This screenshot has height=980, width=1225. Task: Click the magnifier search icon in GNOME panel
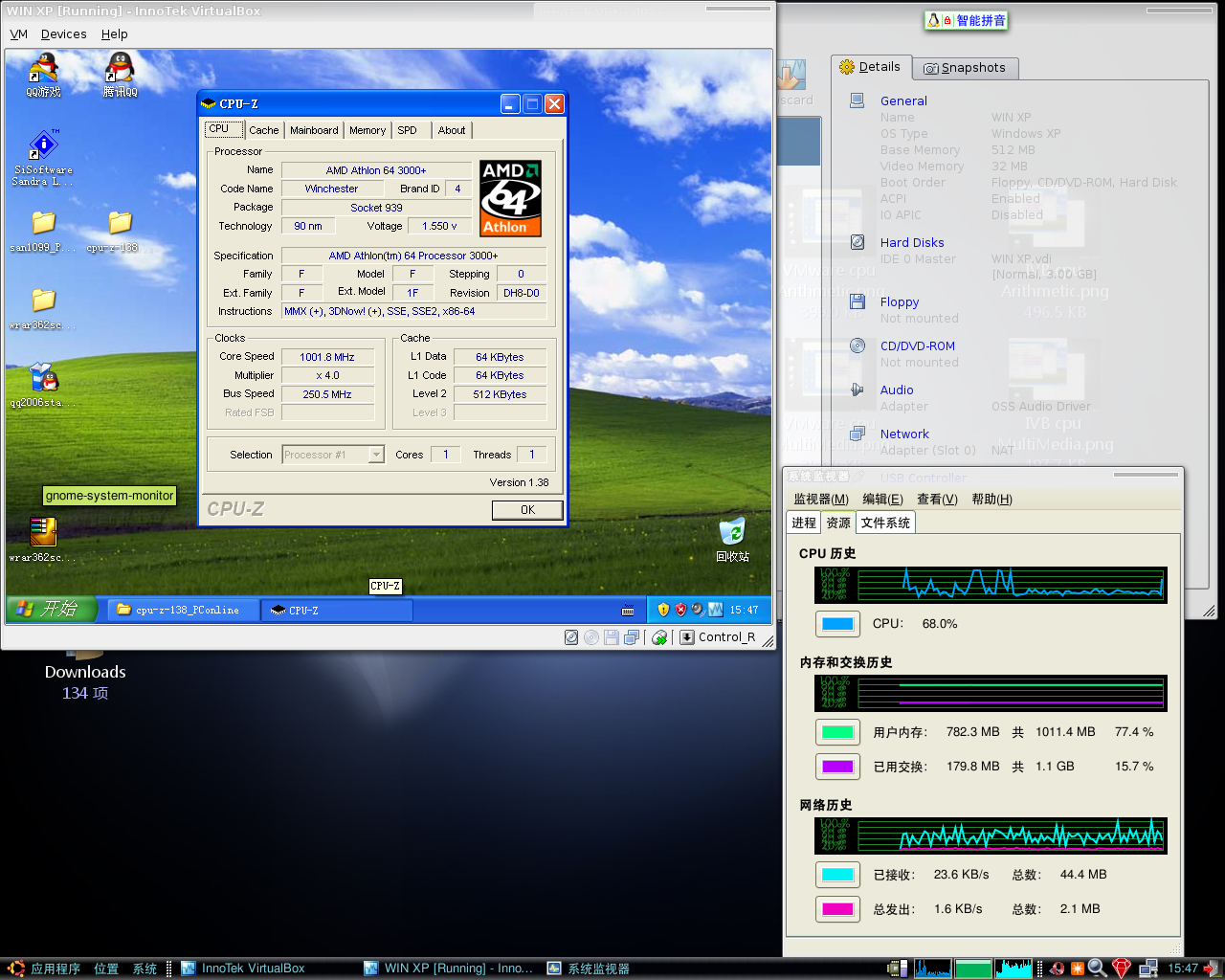[x=1097, y=969]
